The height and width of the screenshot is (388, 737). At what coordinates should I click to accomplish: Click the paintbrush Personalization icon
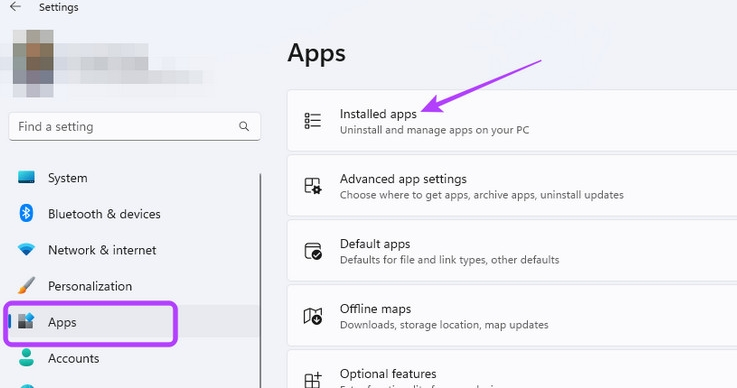[x=26, y=285]
